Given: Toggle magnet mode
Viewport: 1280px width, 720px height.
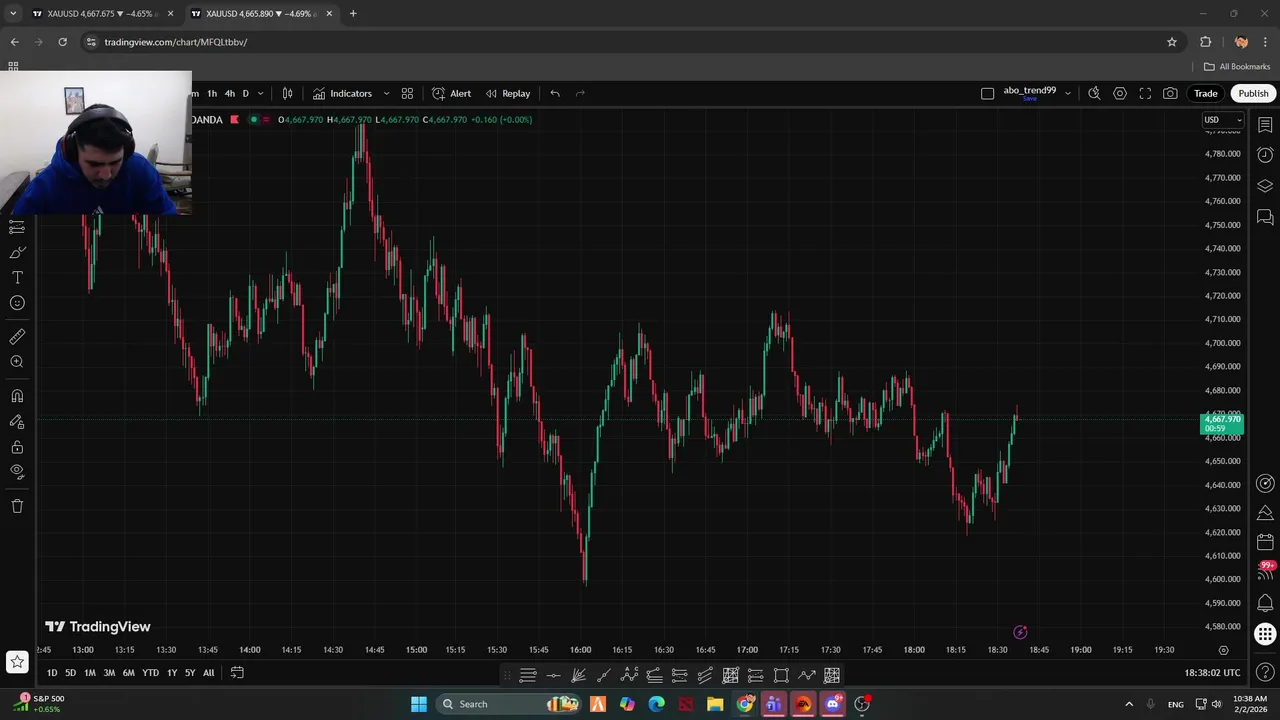Looking at the screenshot, I should (17, 396).
